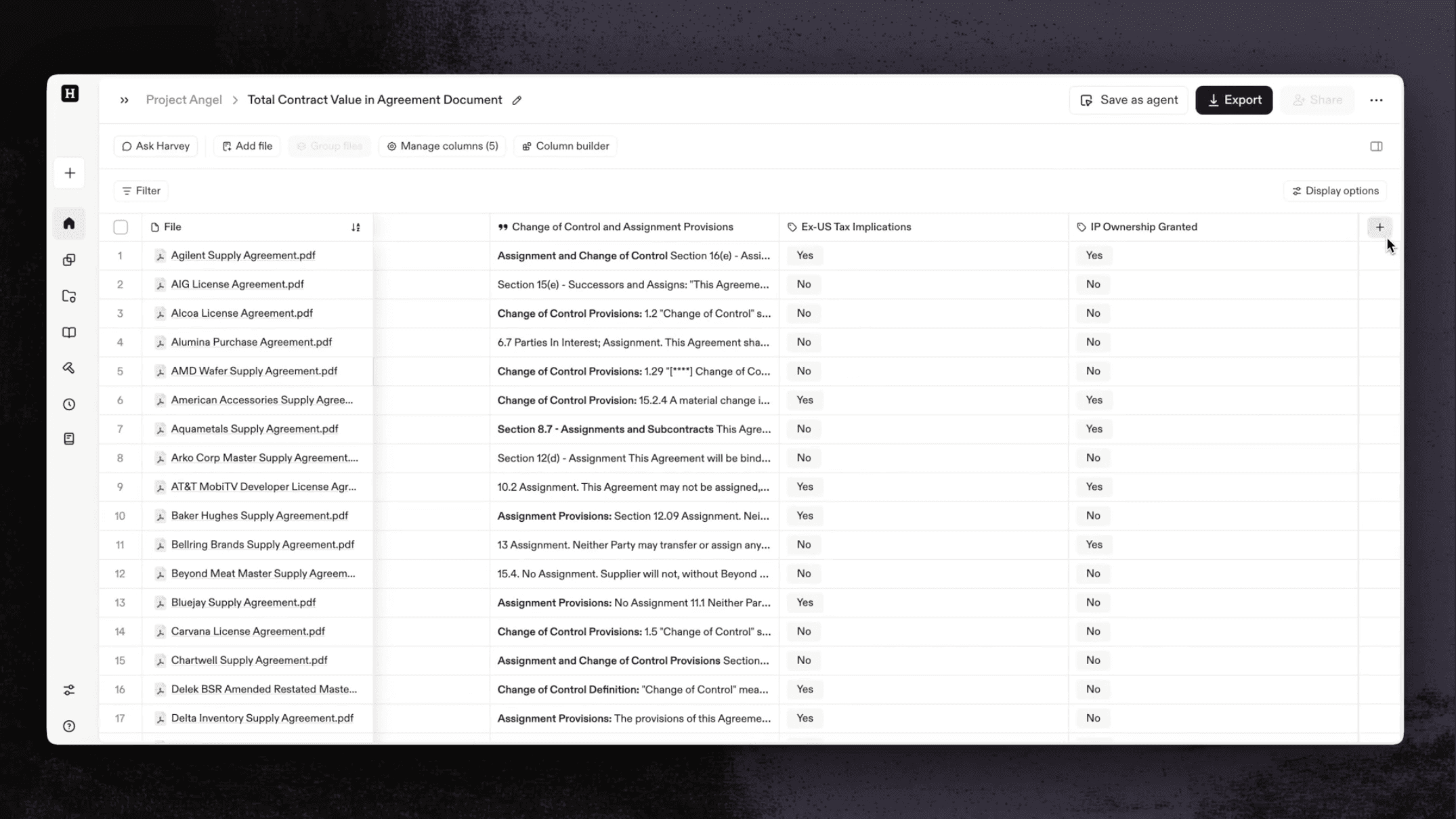Select cell 'Section 15(e) - Successors and Assigns'
Image resolution: width=1456 pixels, height=819 pixels.
coord(635,285)
